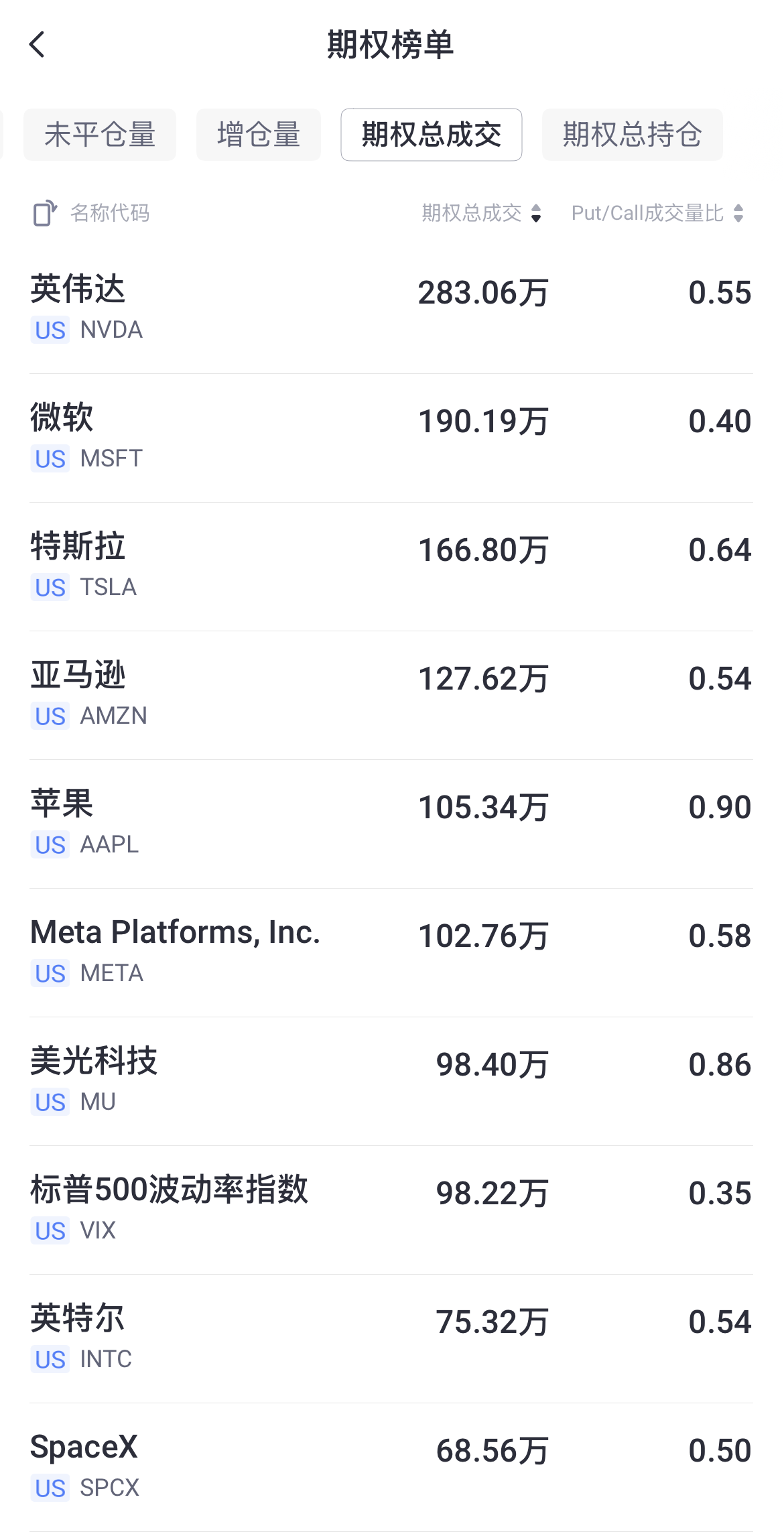Open the 英特尔 INTC entry

point(391,1339)
